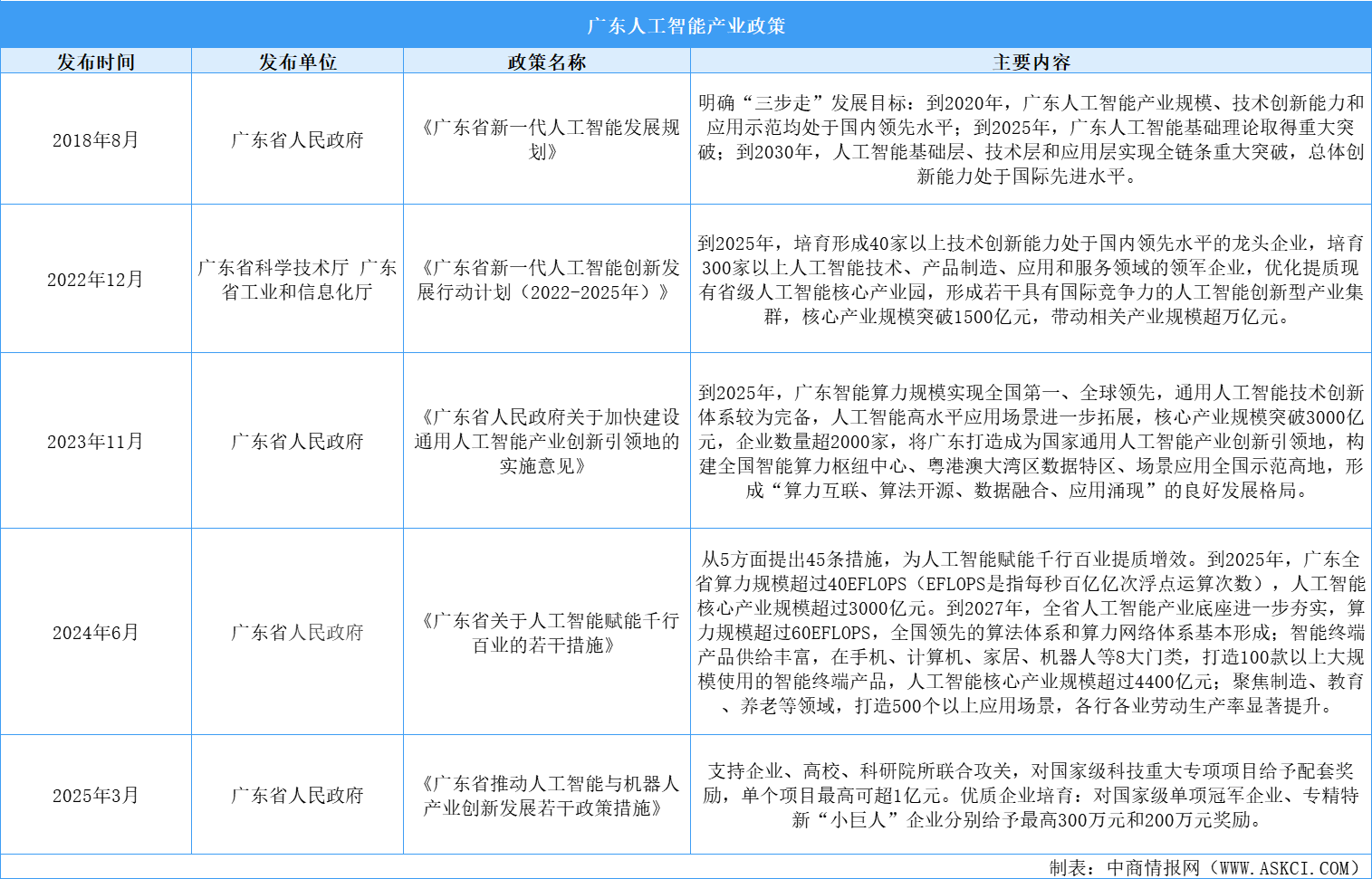Select the 发布单位 column header
This screenshot has height=879, width=1372.
297,62
